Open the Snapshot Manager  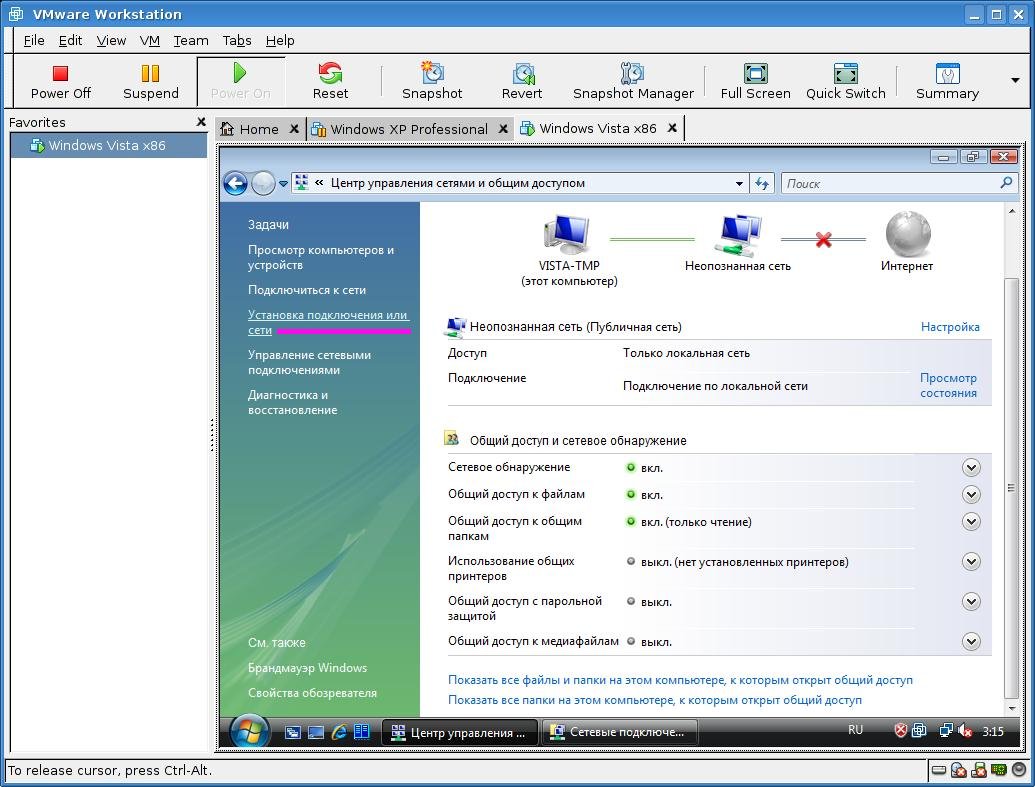click(x=633, y=82)
